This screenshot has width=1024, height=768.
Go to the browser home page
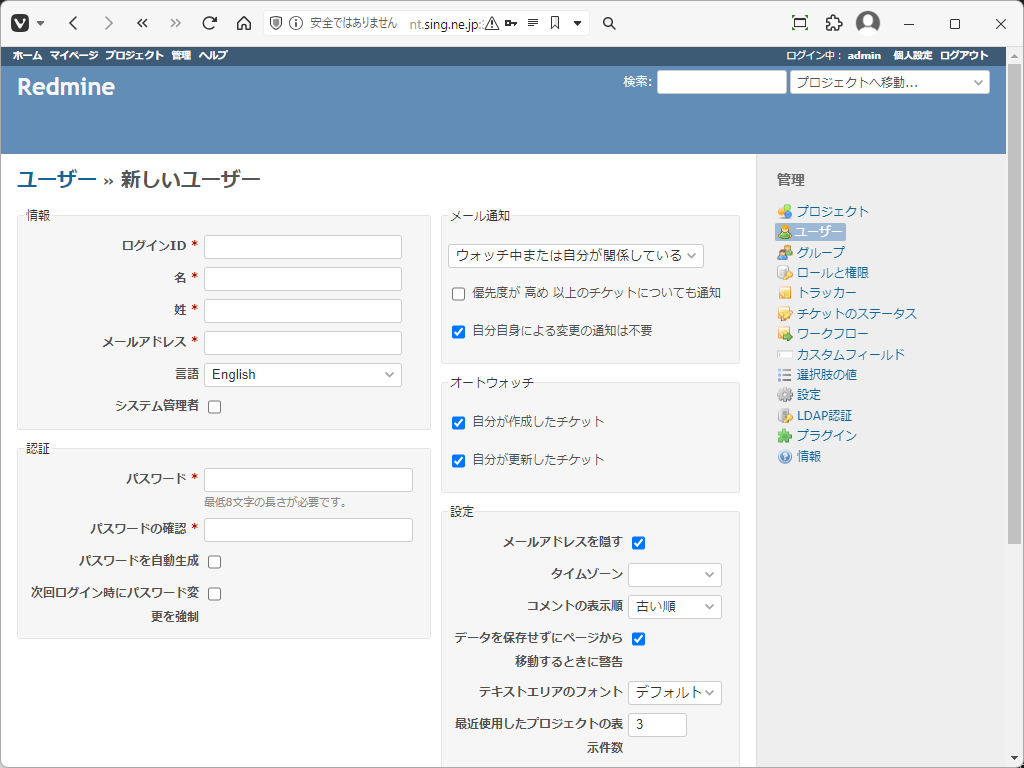(x=244, y=24)
